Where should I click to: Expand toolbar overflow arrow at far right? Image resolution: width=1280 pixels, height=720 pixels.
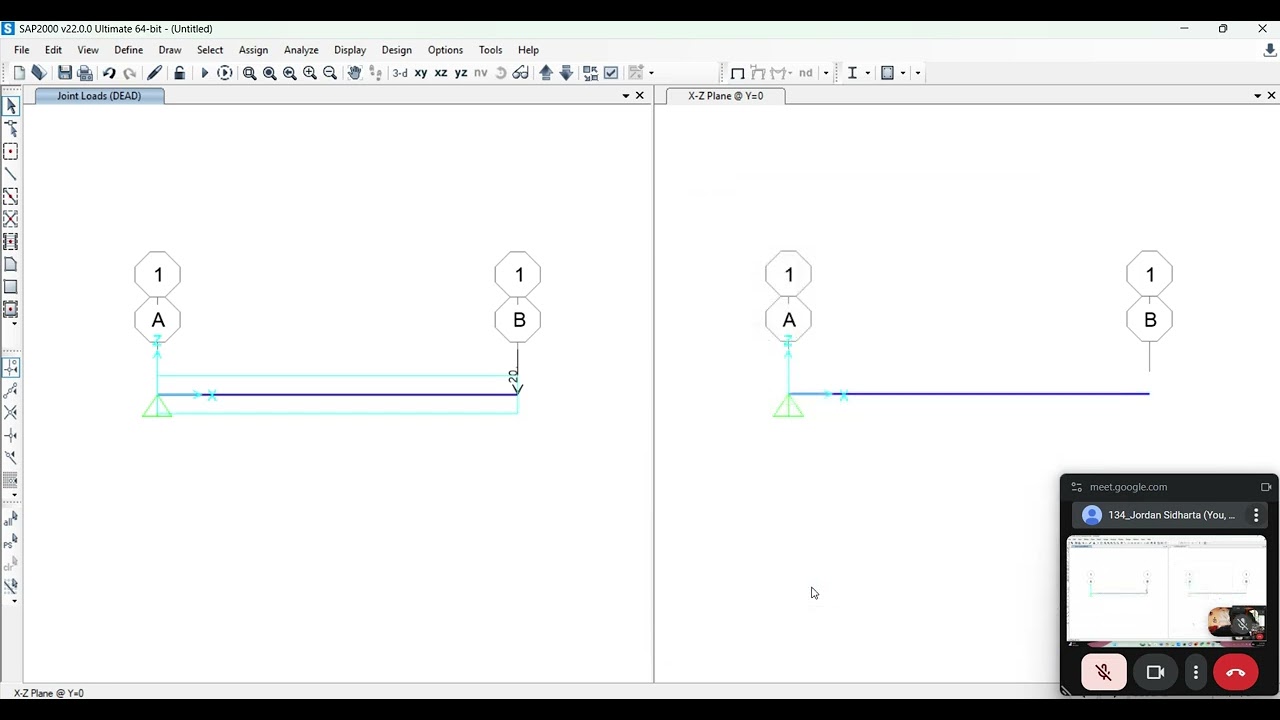[917, 73]
